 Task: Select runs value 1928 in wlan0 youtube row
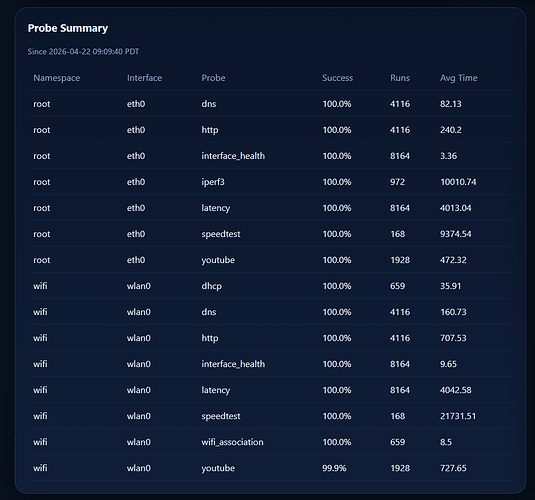pos(400,468)
